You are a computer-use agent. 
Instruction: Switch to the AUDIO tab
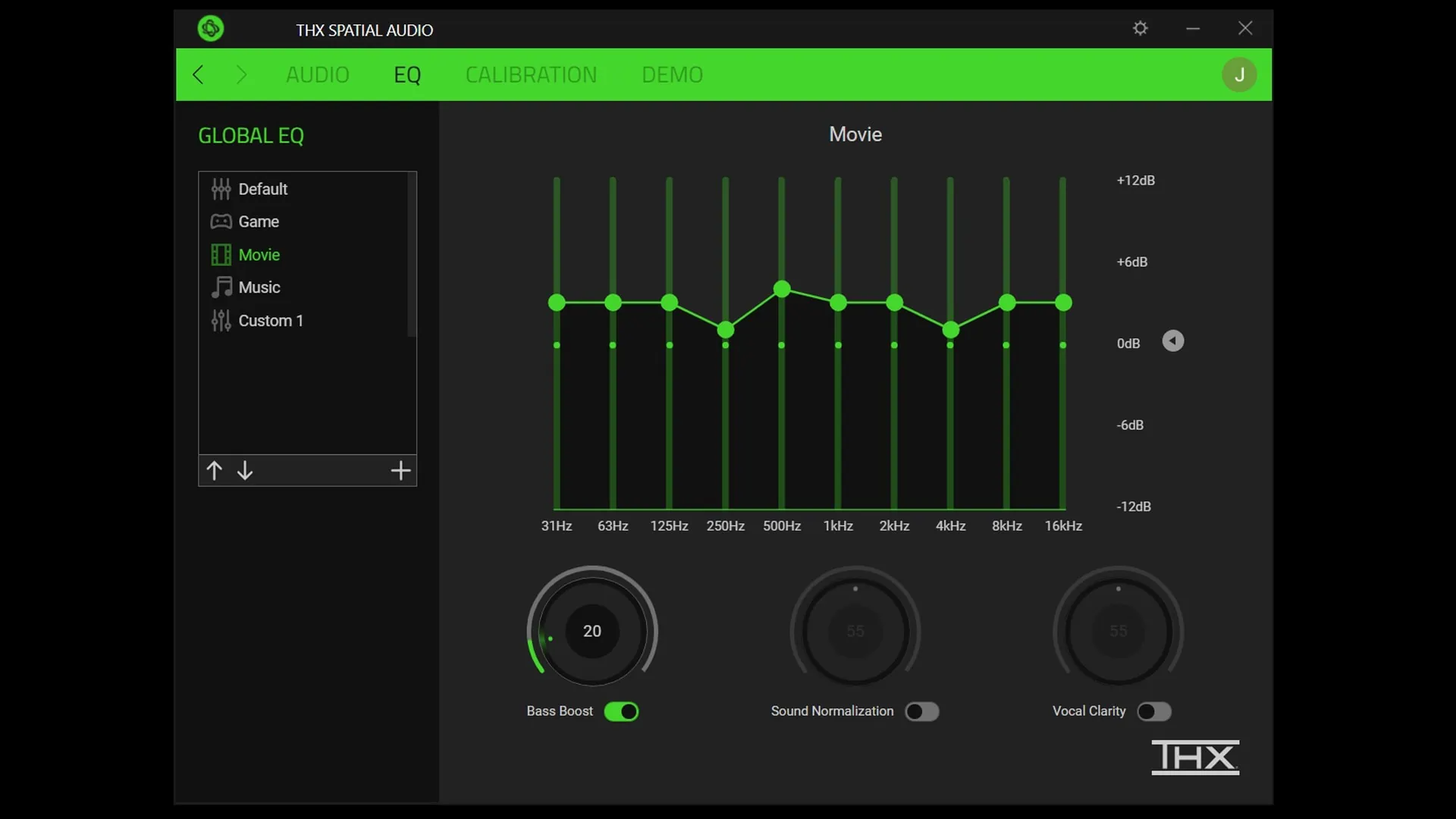click(x=316, y=74)
